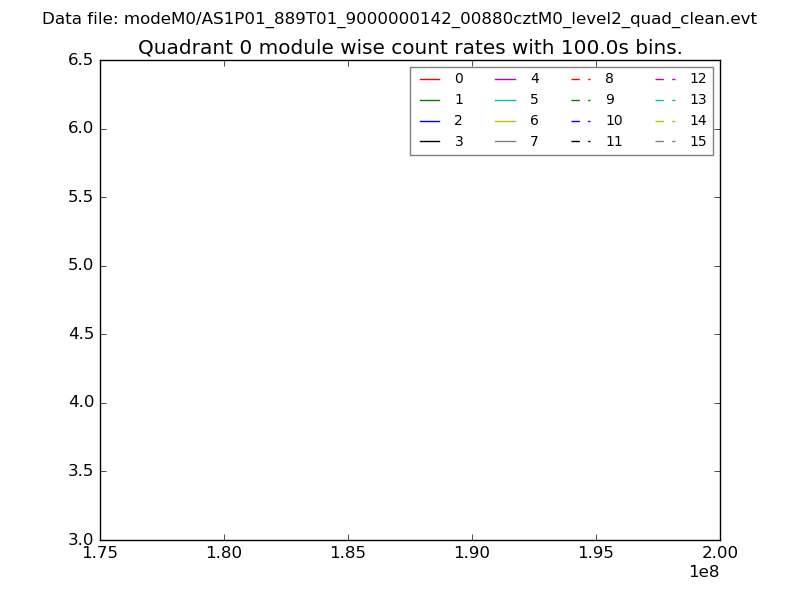
Task: Click the blue line sample for module 2
Action: pos(430,120)
